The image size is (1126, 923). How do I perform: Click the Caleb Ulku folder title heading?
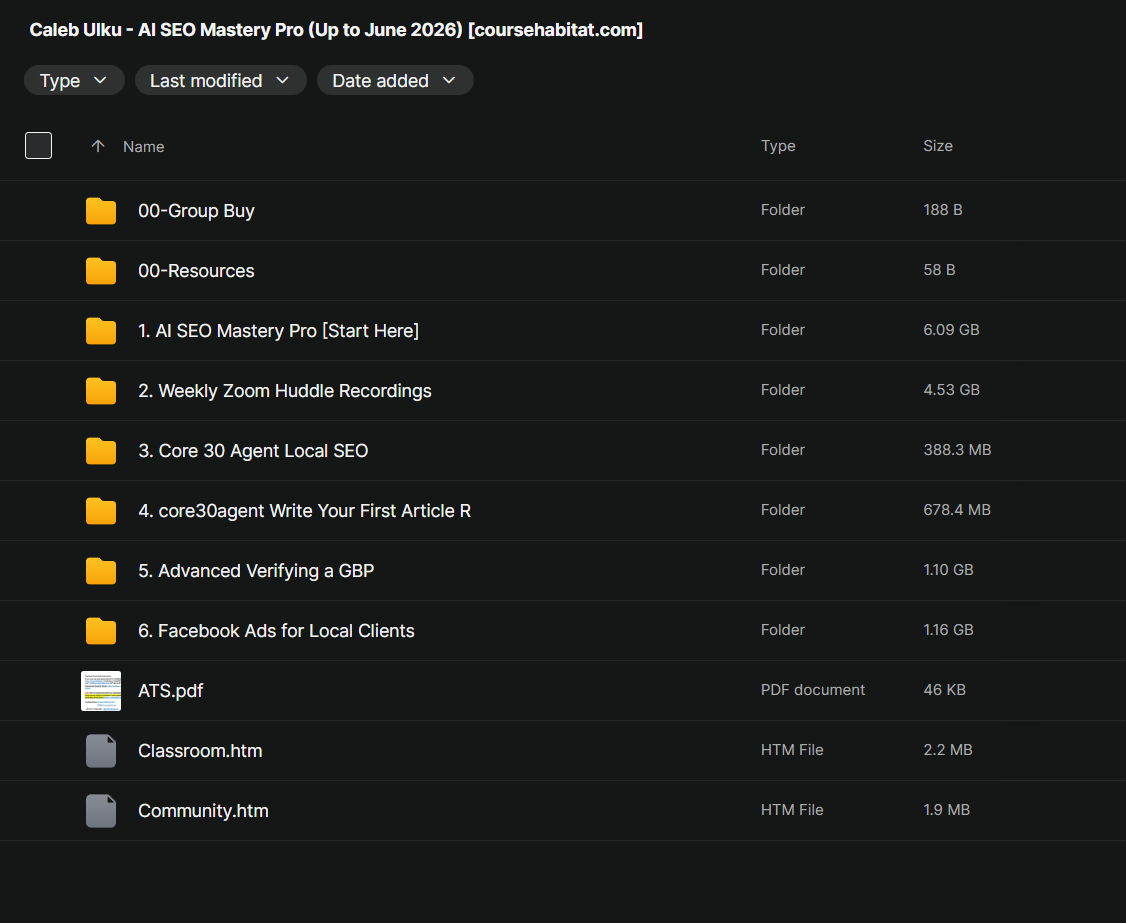point(336,29)
